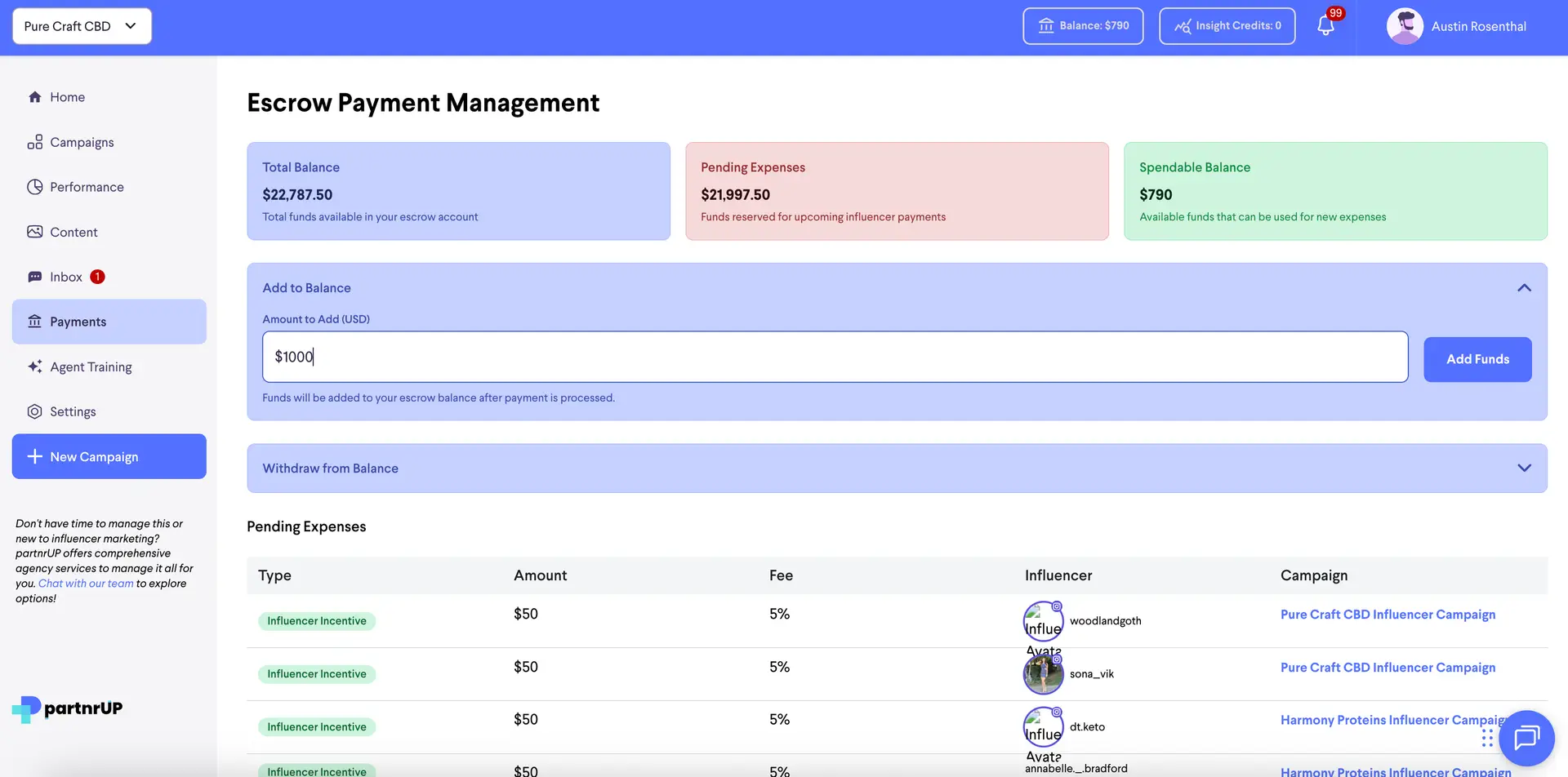Start a New Campaign
The image size is (1568, 777).
tap(109, 456)
